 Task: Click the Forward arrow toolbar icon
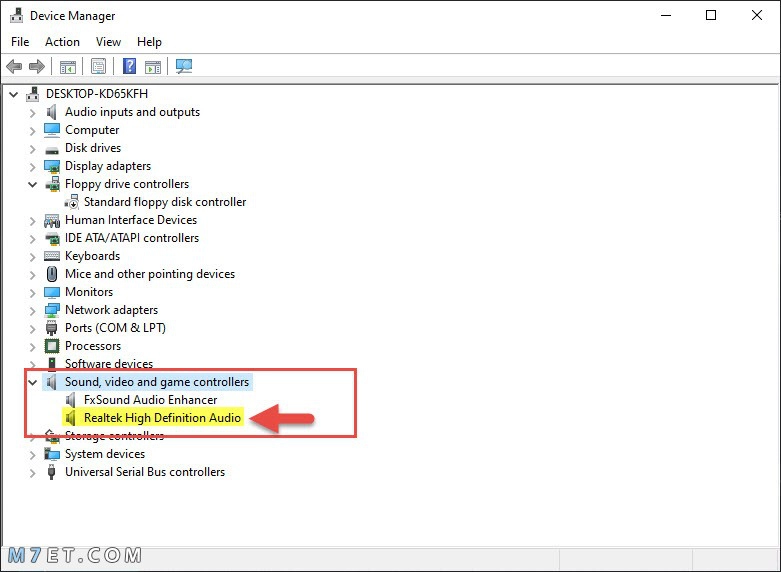pyautogui.click(x=37, y=66)
